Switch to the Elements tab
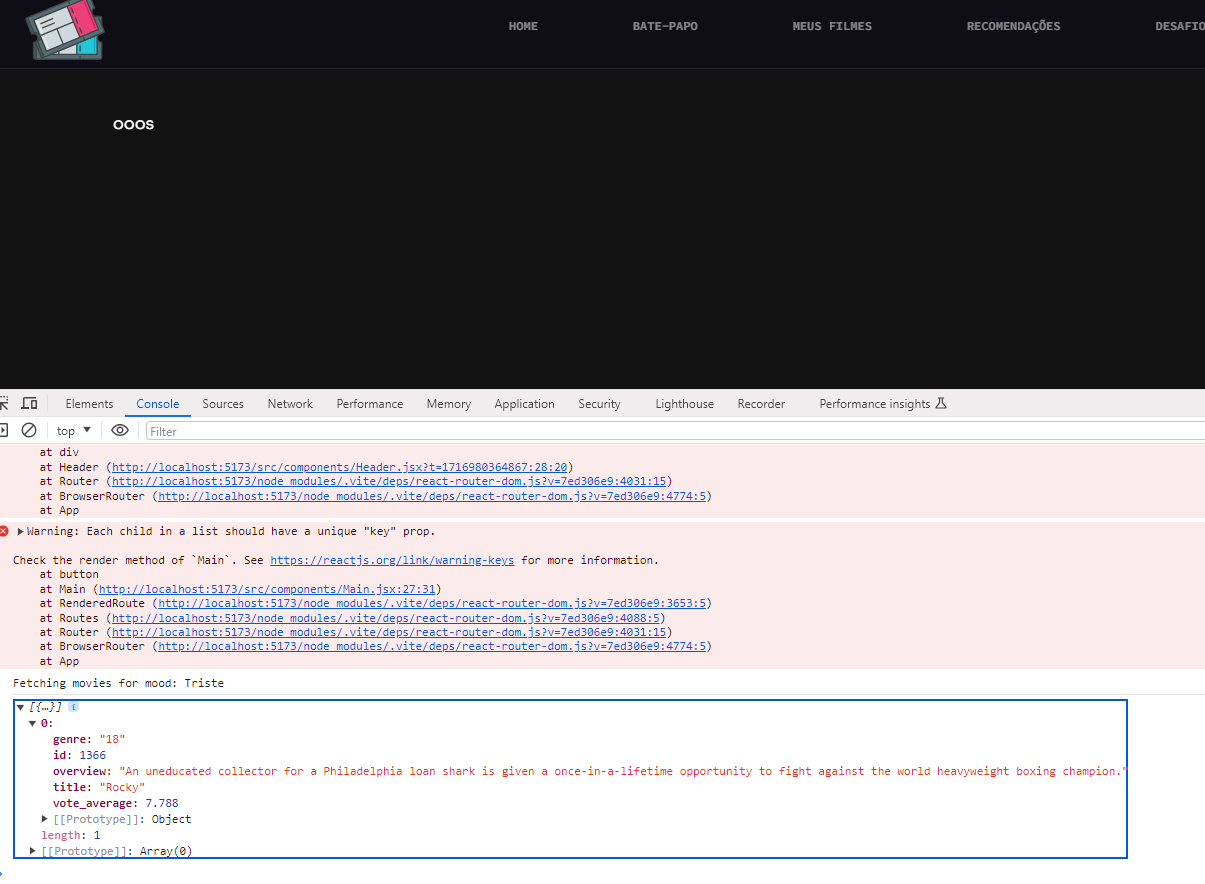This screenshot has width=1205, height=884. (89, 404)
